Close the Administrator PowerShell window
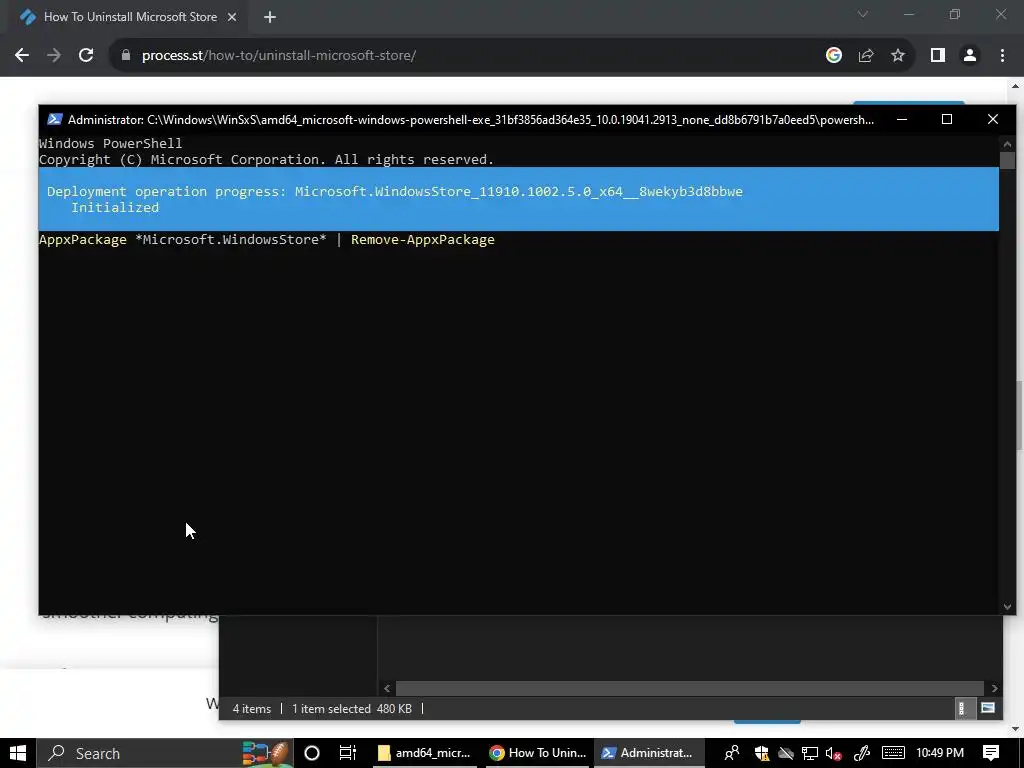This screenshot has height=768, width=1024. pos(993,120)
